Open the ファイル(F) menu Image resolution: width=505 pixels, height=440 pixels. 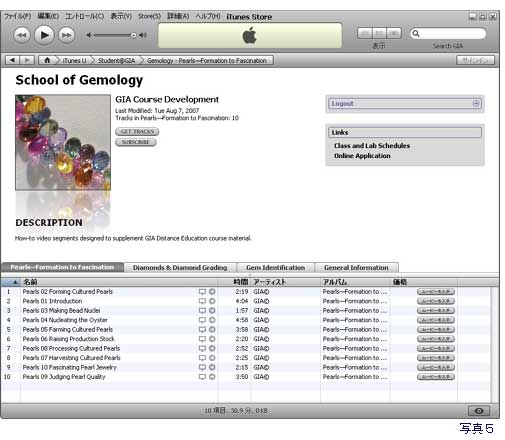pos(17,16)
